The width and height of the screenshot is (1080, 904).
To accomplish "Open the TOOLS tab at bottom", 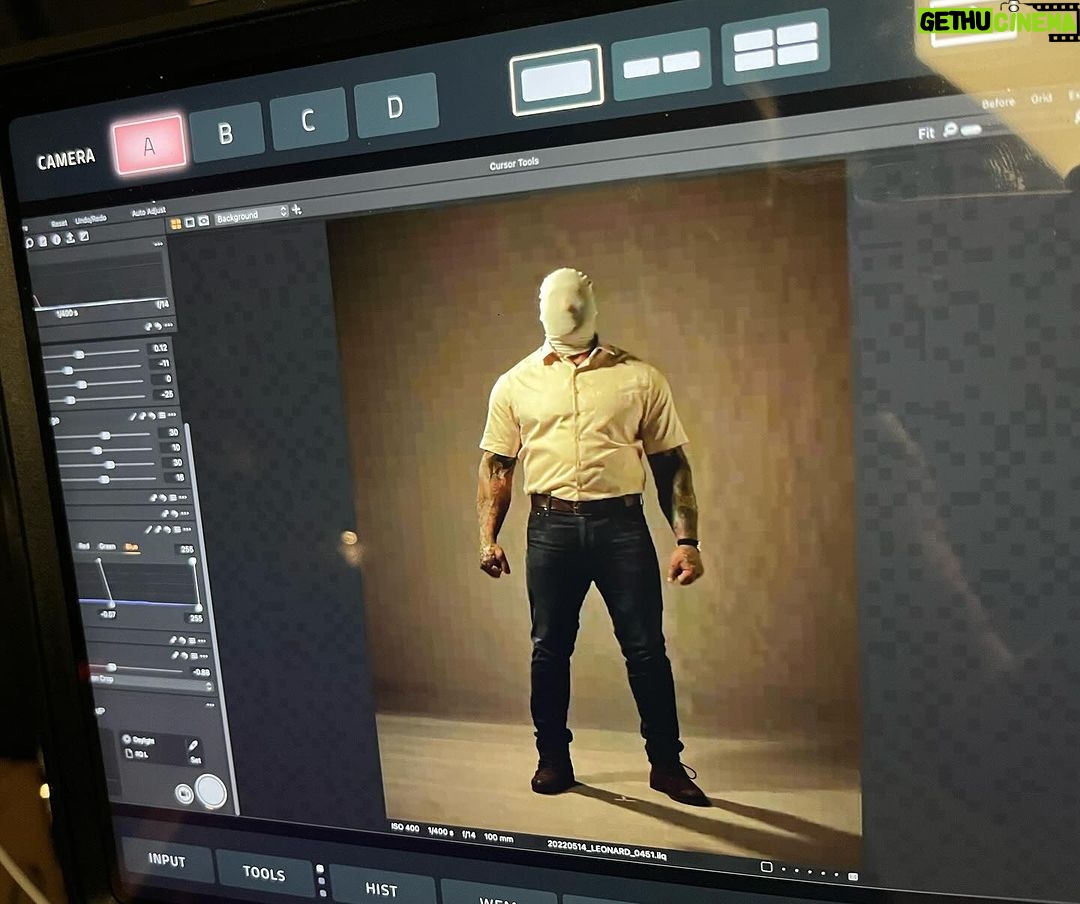I will (x=264, y=873).
